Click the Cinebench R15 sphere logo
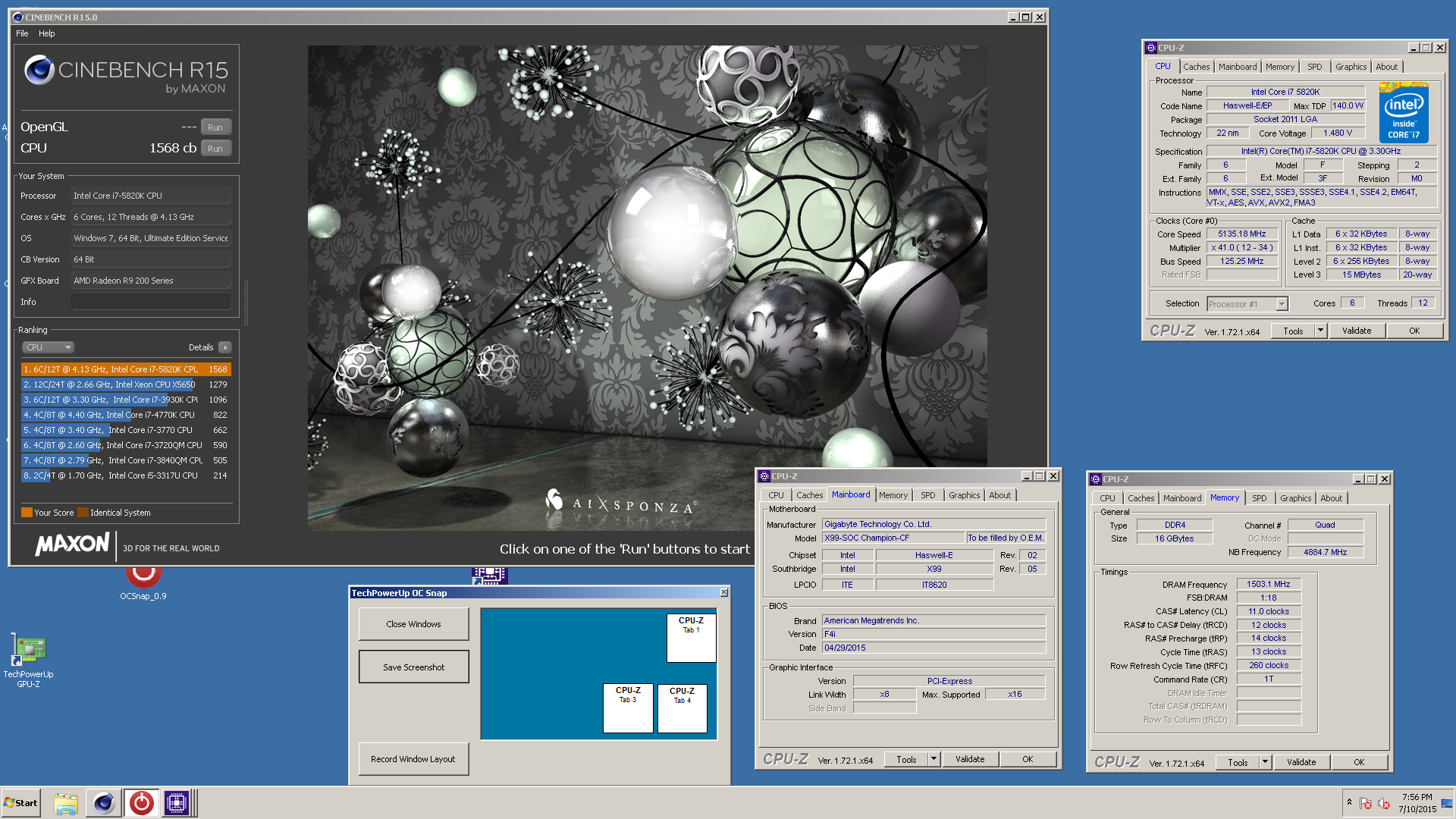 [x=39, y=71]
